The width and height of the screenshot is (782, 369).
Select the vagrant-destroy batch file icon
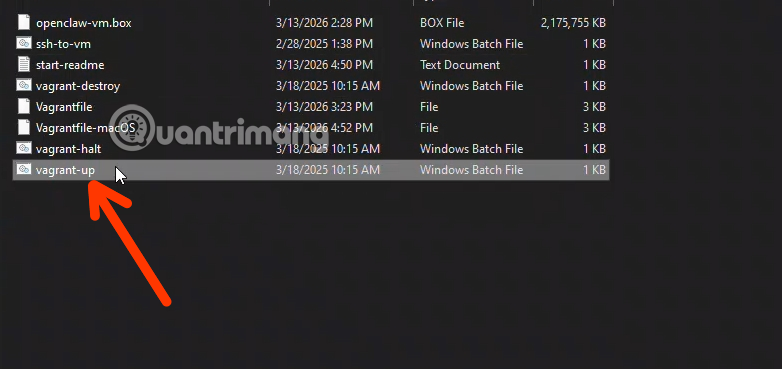(23, 85)
